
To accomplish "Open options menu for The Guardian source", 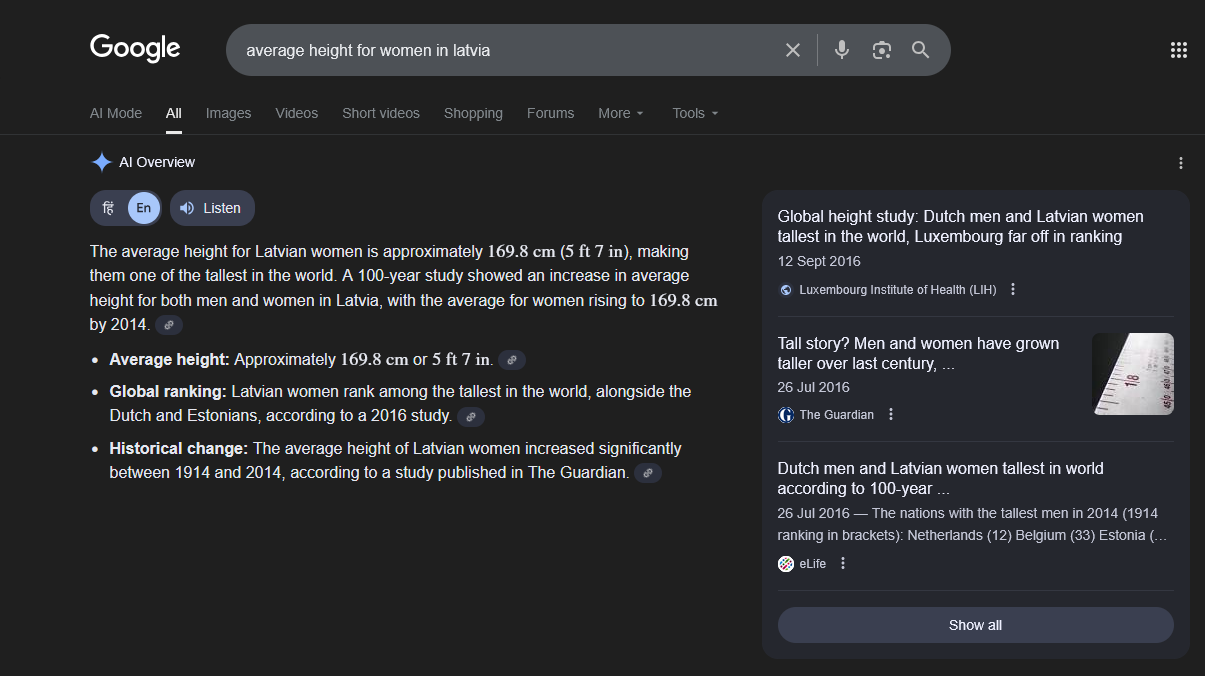I will (891, 415).
